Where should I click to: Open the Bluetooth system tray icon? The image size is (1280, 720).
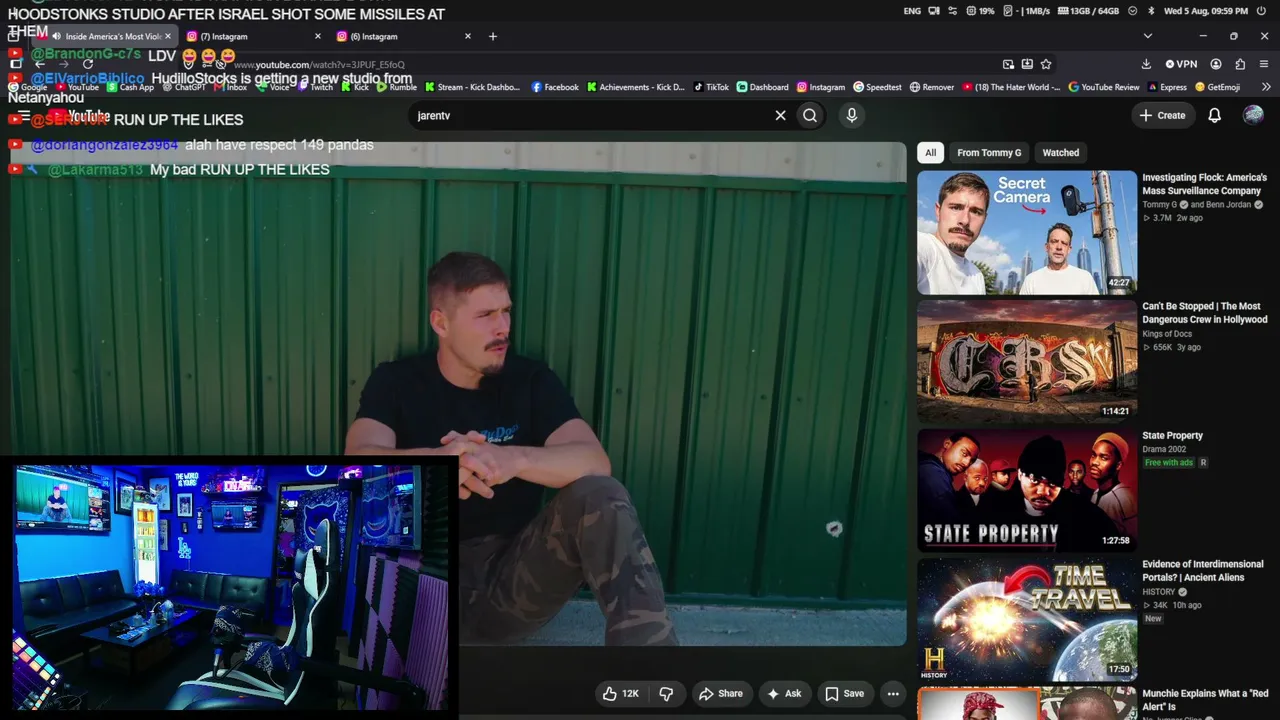1151,11
